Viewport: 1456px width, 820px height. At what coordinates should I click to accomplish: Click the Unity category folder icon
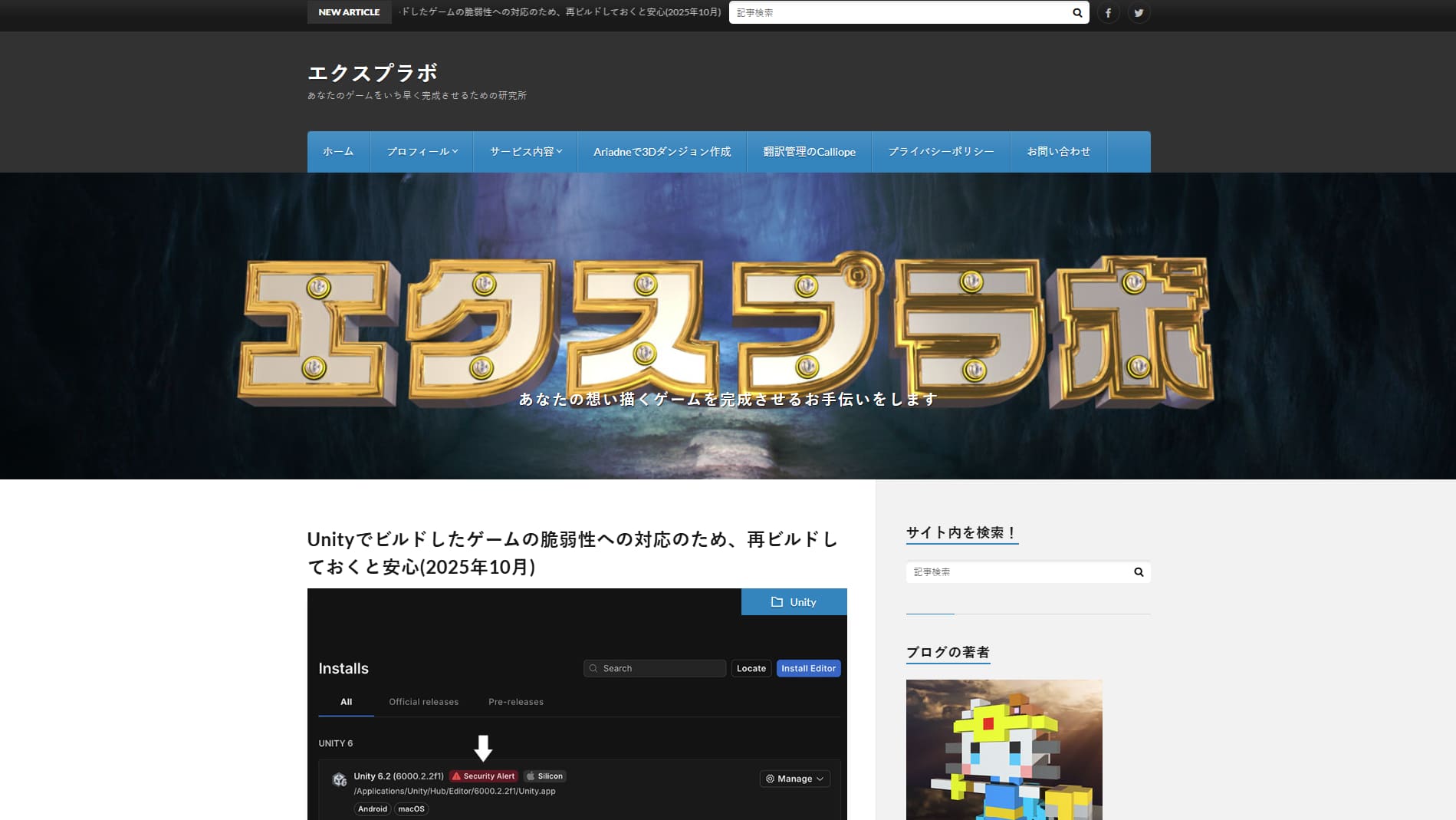tap(777, 601)
